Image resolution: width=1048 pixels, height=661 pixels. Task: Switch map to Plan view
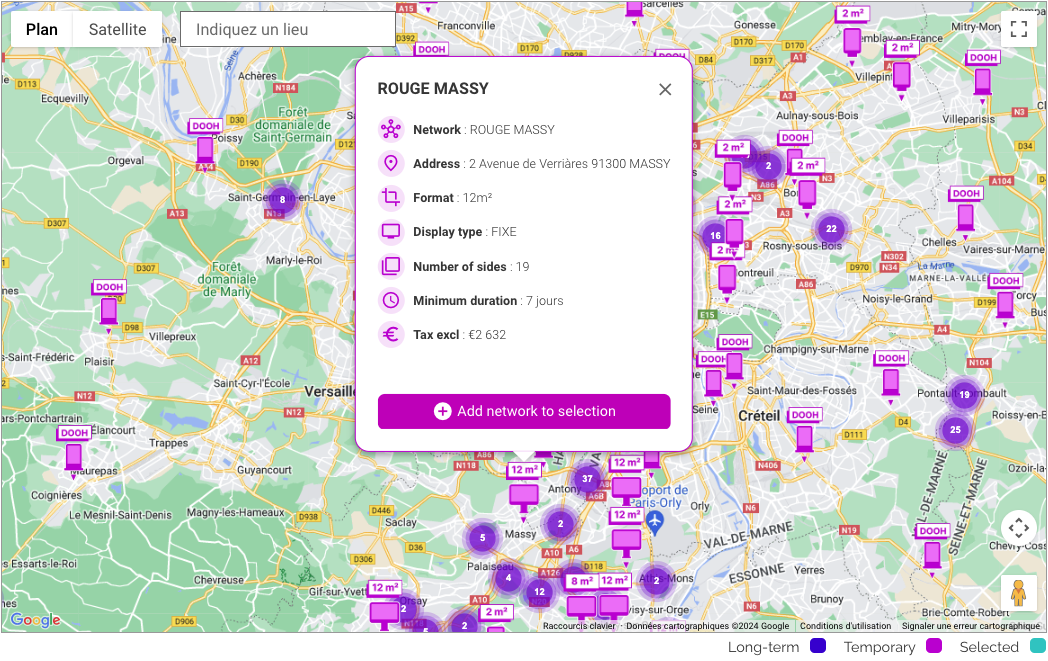[x=41, y=29]
